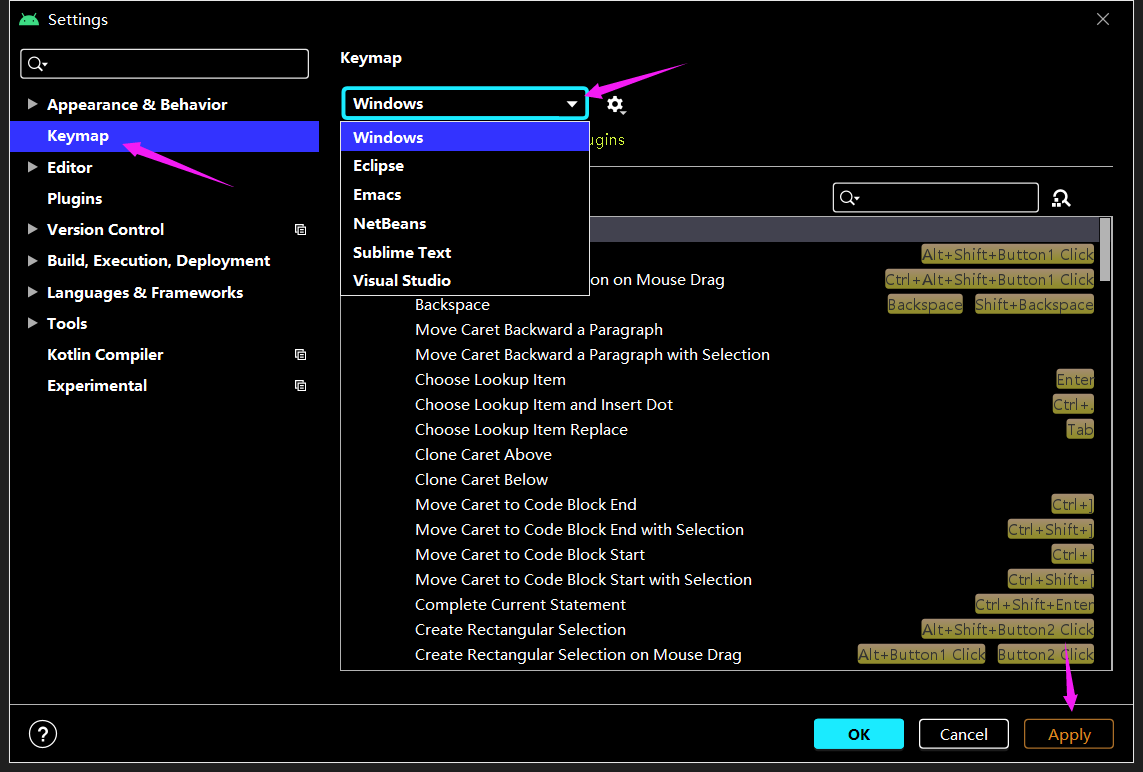
Task: Click Tab shortcut label
Action: pyautogui.click(x=1080, y=429)
